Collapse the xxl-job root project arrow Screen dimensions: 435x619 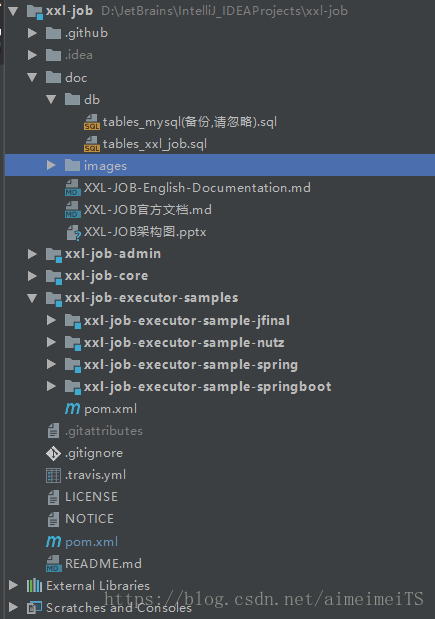click(13, 11)
